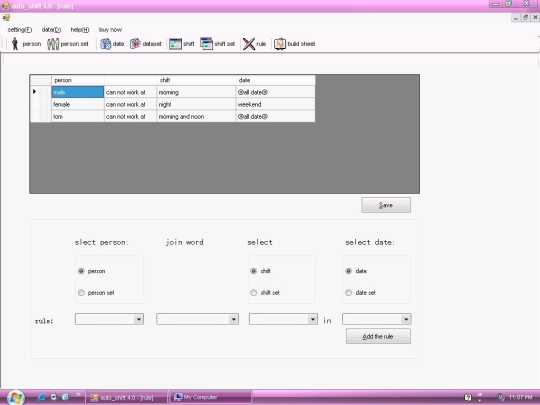
Task: Switch to My Computer taskbar button
Action: (211, 397)
